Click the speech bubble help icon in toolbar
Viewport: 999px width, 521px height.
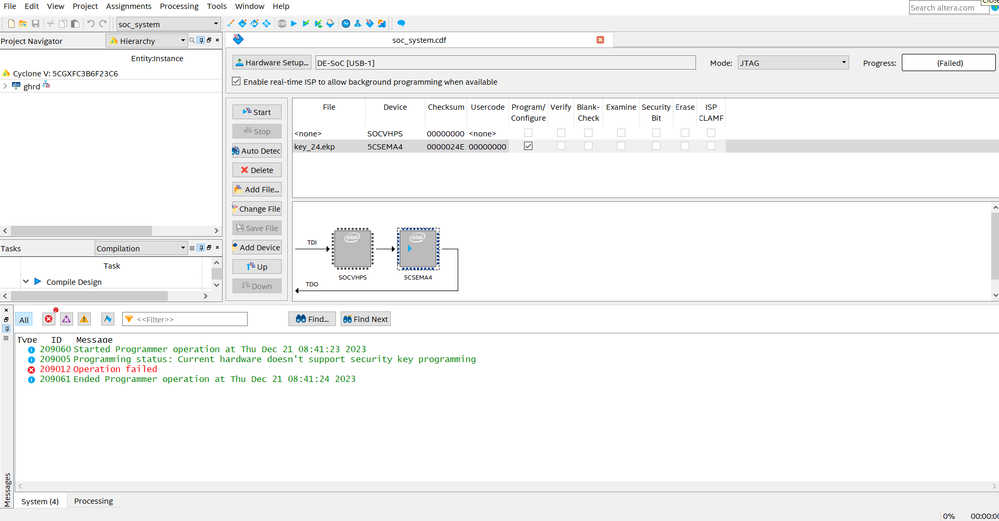(401, 23)
